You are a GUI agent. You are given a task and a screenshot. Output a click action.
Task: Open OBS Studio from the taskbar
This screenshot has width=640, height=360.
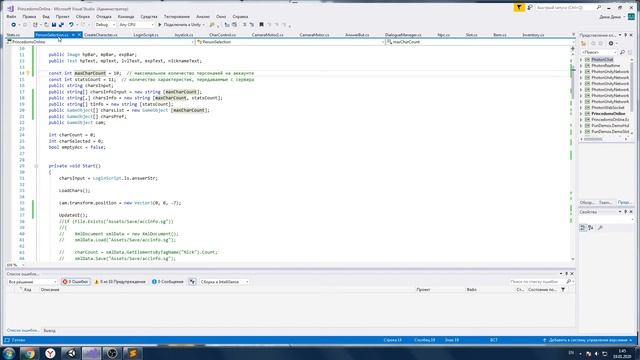(112, 353)
